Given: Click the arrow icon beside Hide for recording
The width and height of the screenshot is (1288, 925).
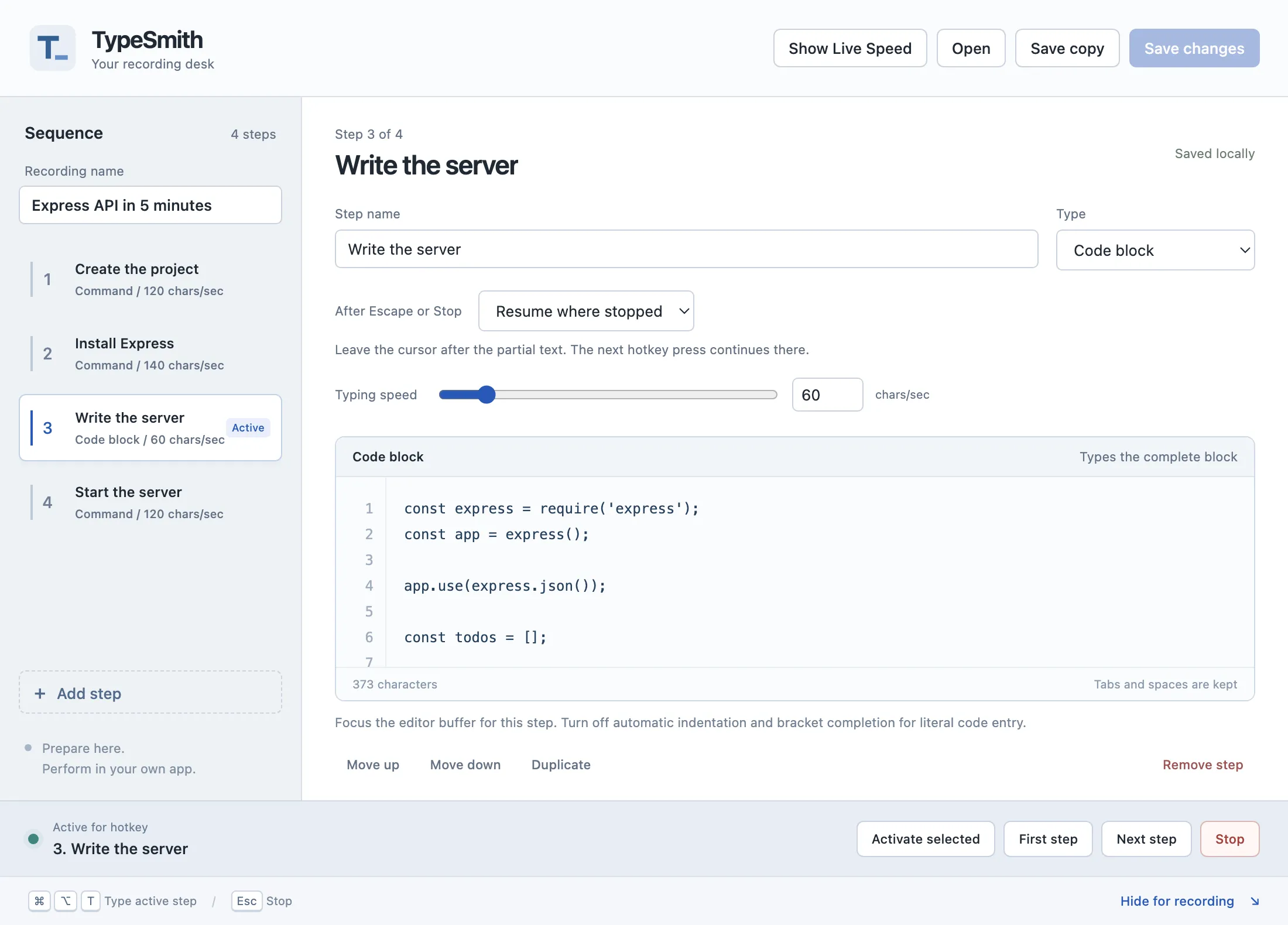Looking at the screenshot, I should (1255, 901).
